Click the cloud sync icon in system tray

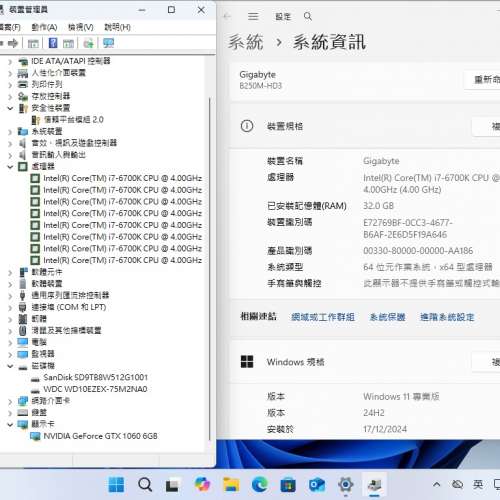(x=457, y=484)
